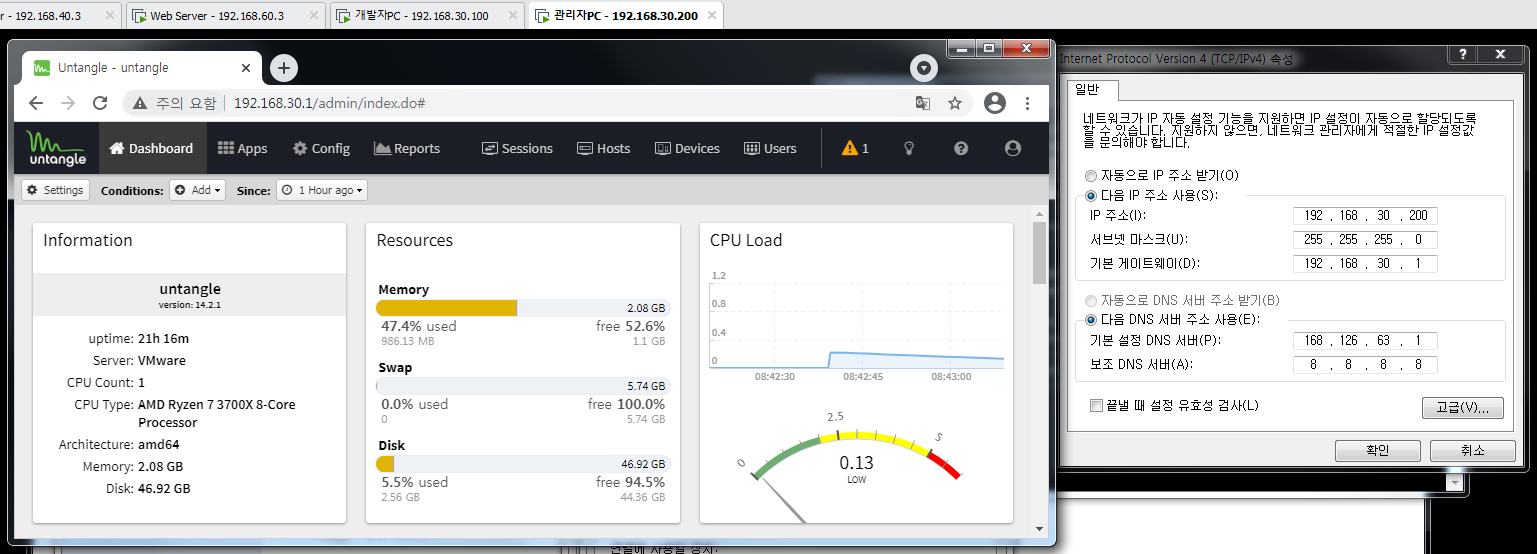
Task: Click the CPU load gauge showing 0.13
Action: click(x=856, y=462)
